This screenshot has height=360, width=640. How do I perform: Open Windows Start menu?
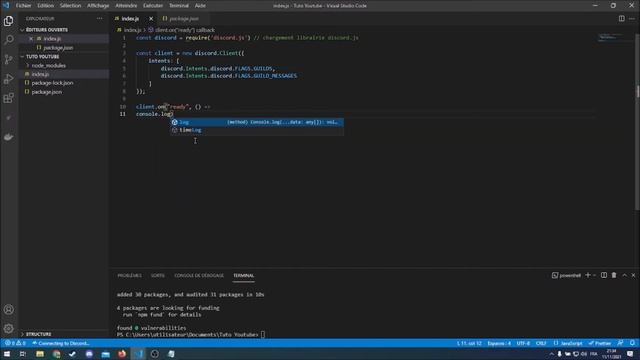7,354
